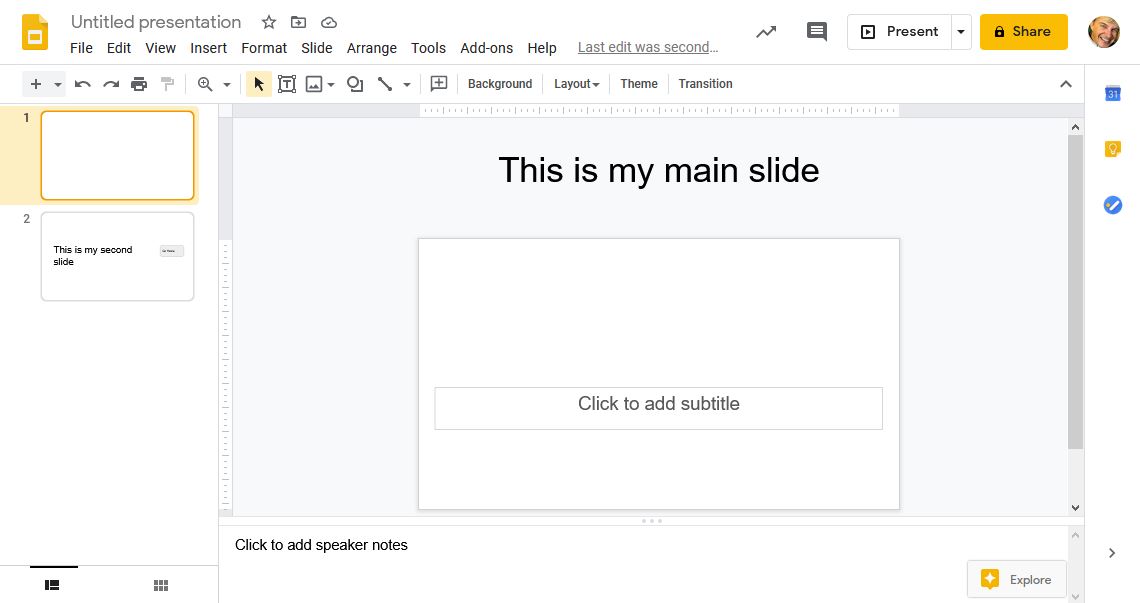Open the Insert menu

click(208, 48)
